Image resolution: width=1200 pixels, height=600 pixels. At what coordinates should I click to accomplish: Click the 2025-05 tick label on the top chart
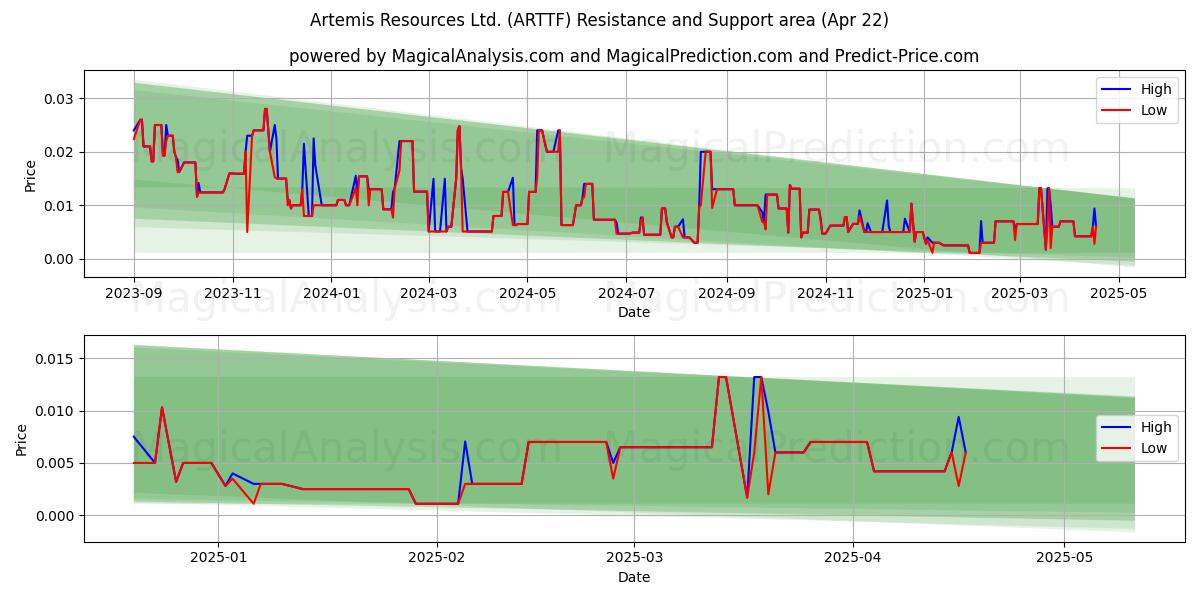point(1118,293)
